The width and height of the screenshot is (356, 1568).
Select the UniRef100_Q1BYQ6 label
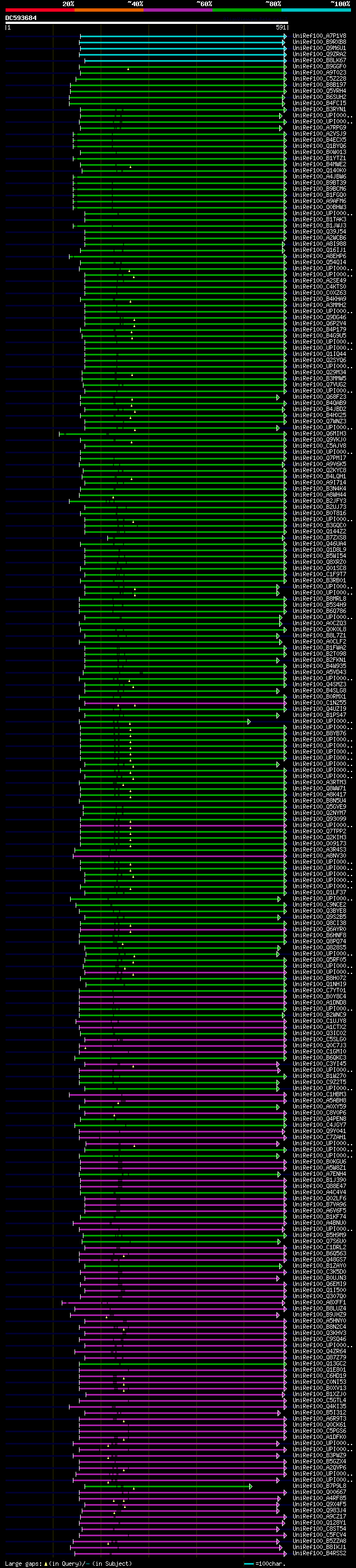pos(319,146)
